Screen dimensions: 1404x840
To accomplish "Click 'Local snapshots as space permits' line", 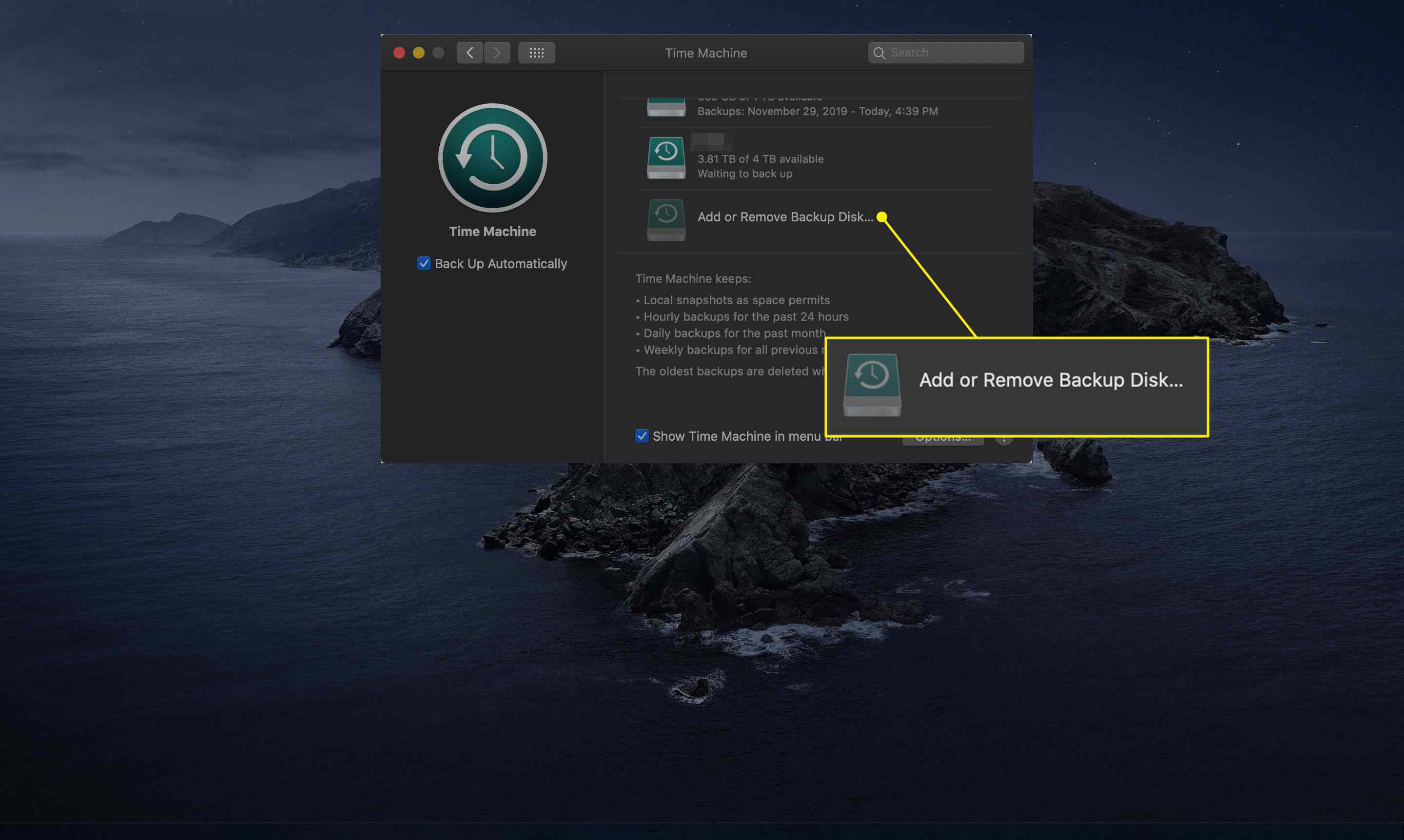I will coord(736,300).
